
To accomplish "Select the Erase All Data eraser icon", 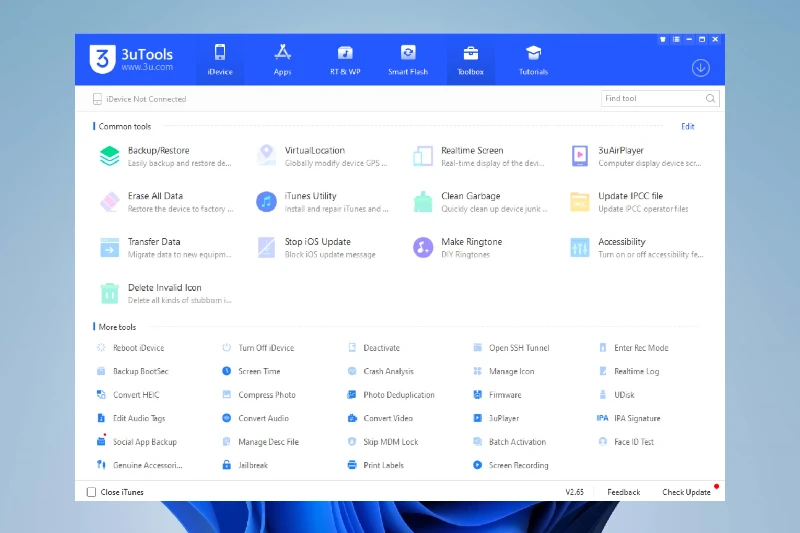I will click(110, 201).
